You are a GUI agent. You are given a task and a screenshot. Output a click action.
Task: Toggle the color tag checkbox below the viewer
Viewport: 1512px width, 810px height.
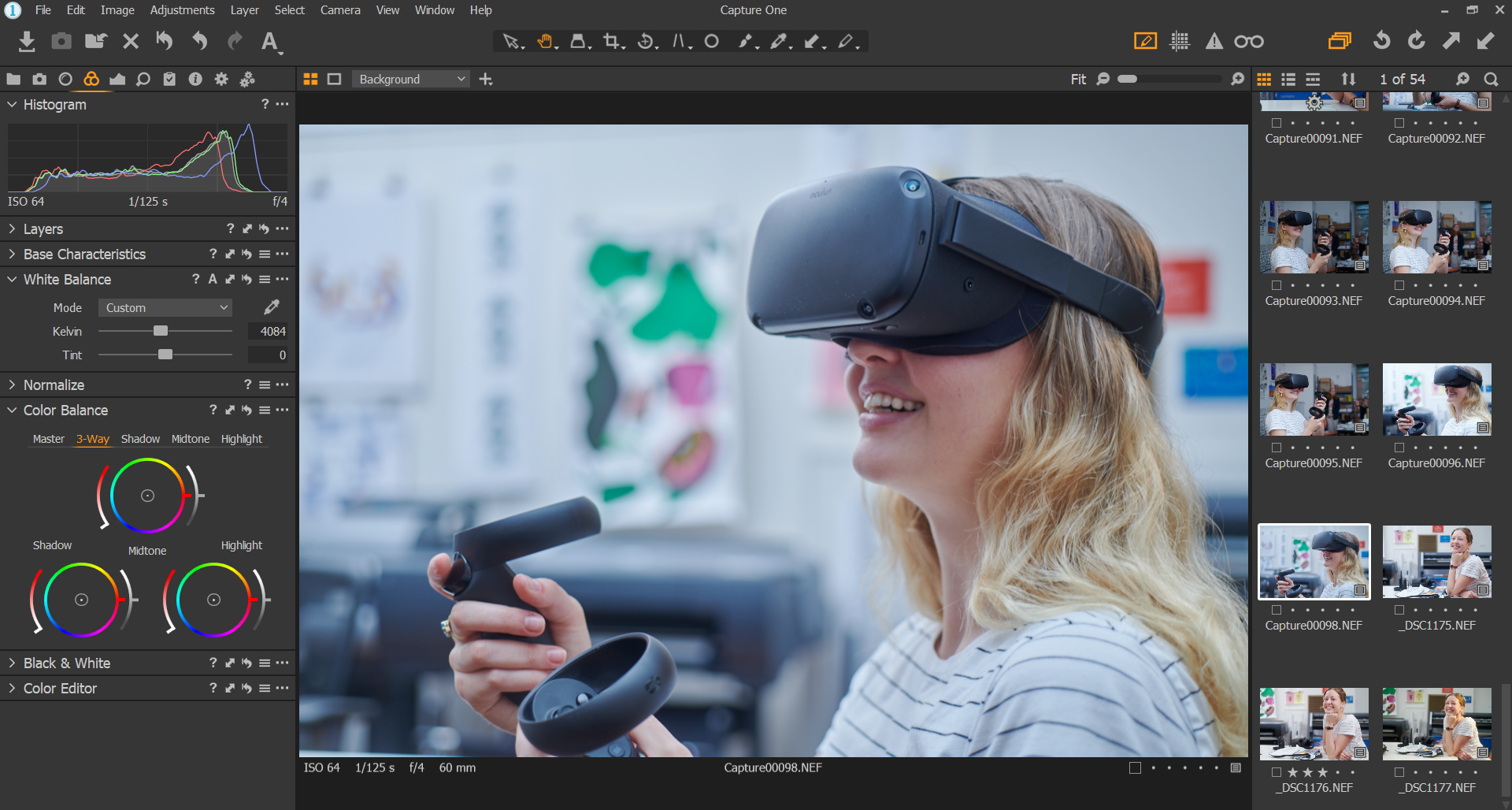coord(1135,767)
